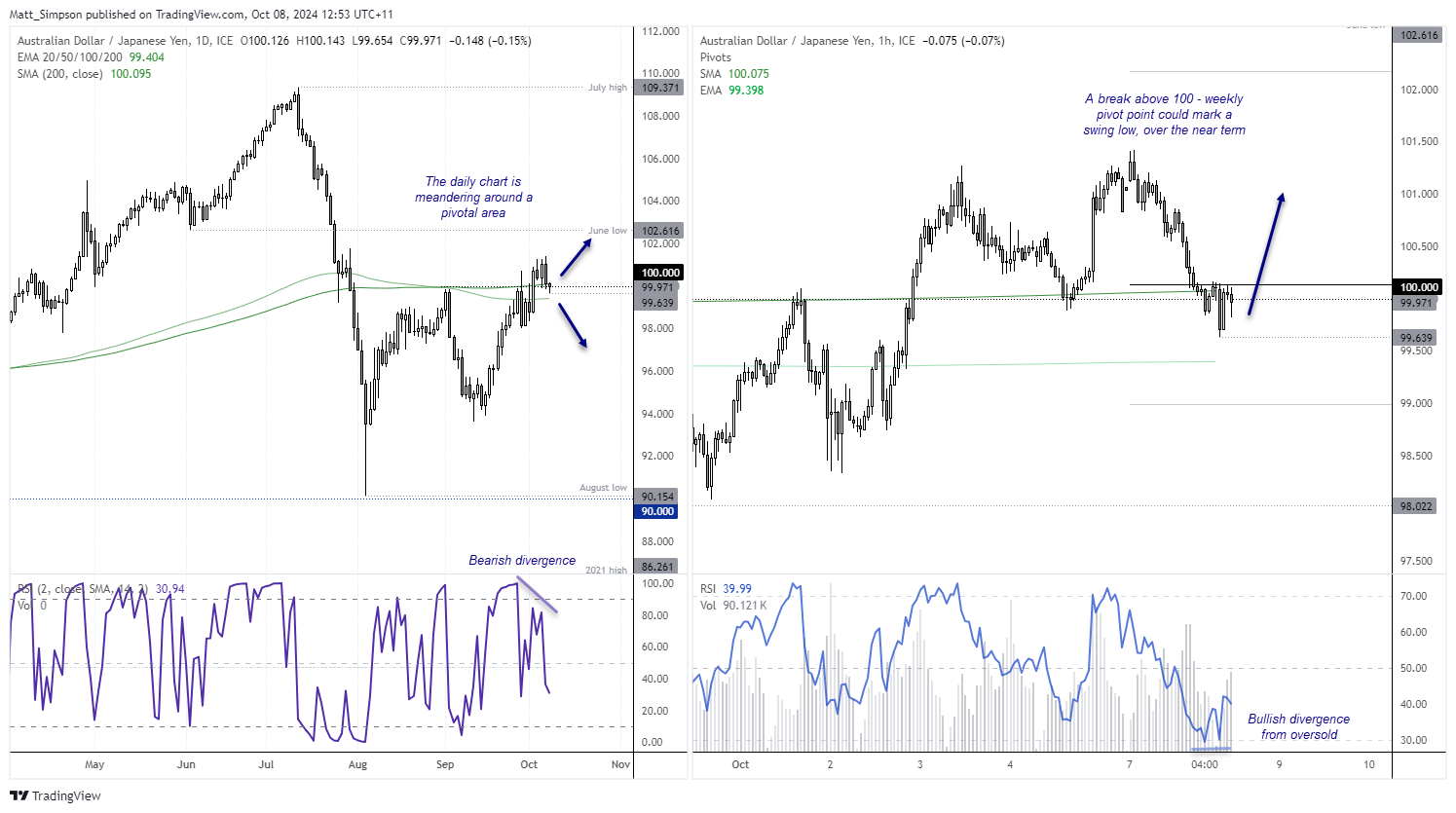
Task: Click the blue 90.000 price tag
Action: tap(658, 511)
